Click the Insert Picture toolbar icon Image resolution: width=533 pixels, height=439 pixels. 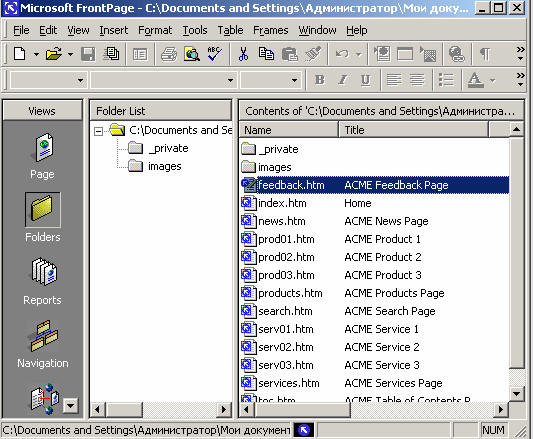click(x=428, y=54)
